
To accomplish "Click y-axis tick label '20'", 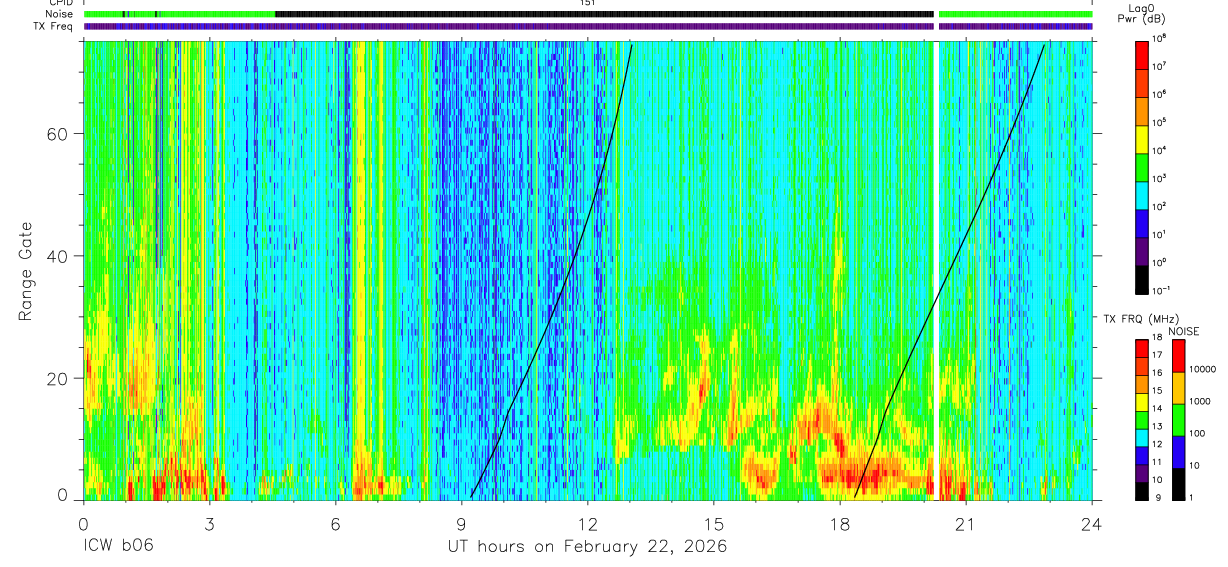I will coord(56,378).
